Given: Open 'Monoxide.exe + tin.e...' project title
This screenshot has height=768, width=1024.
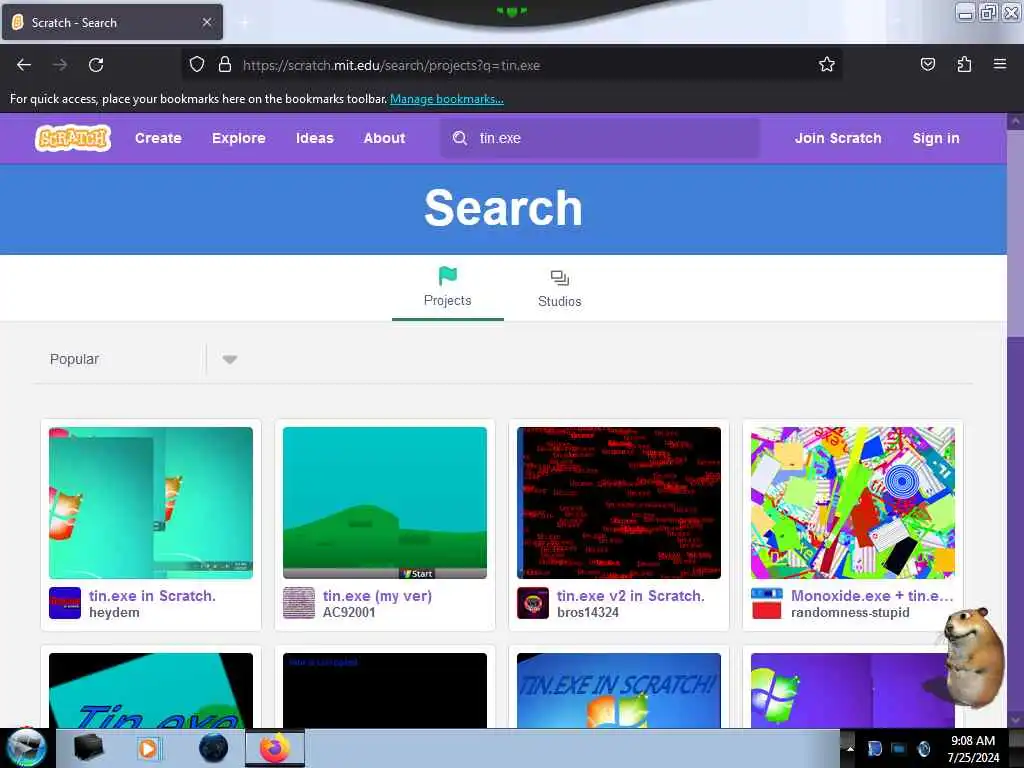Looking at the screenshot, I should [x=872, y=596].
